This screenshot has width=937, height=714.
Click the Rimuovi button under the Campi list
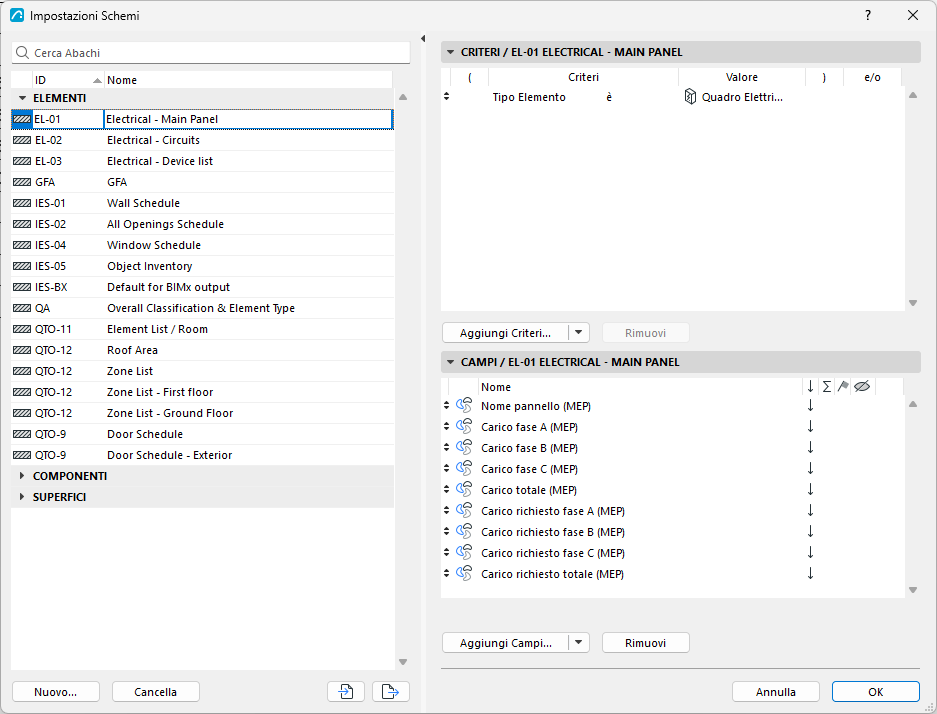click(x=645, y=643)
